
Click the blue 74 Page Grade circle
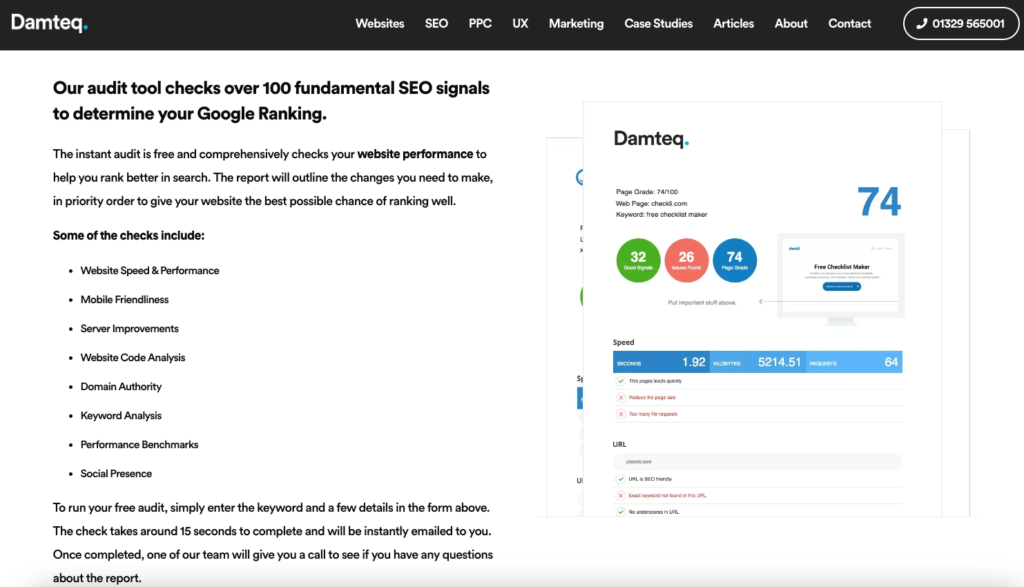pos(734,261)
